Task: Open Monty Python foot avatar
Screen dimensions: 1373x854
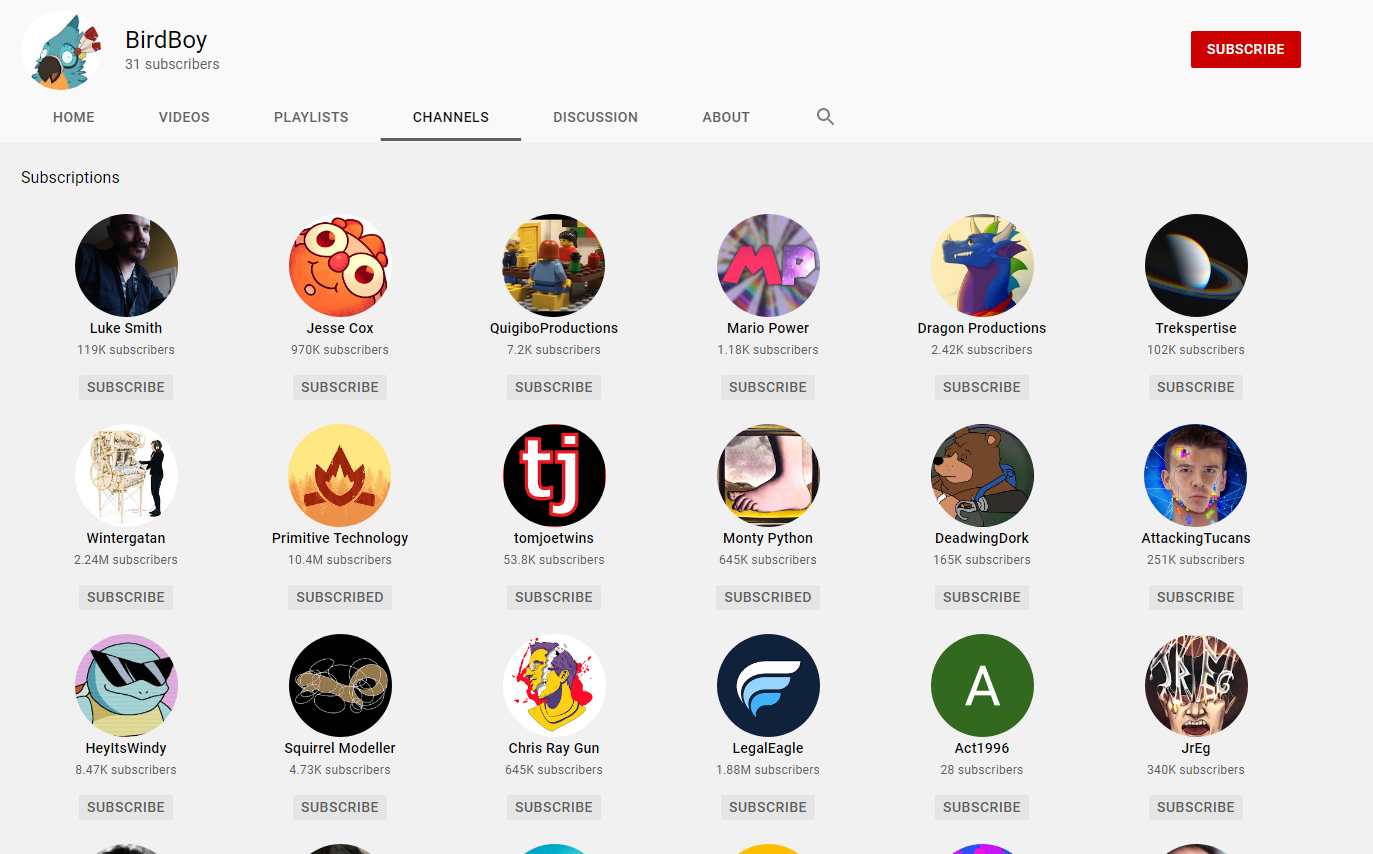Action: tap(768, 475)
